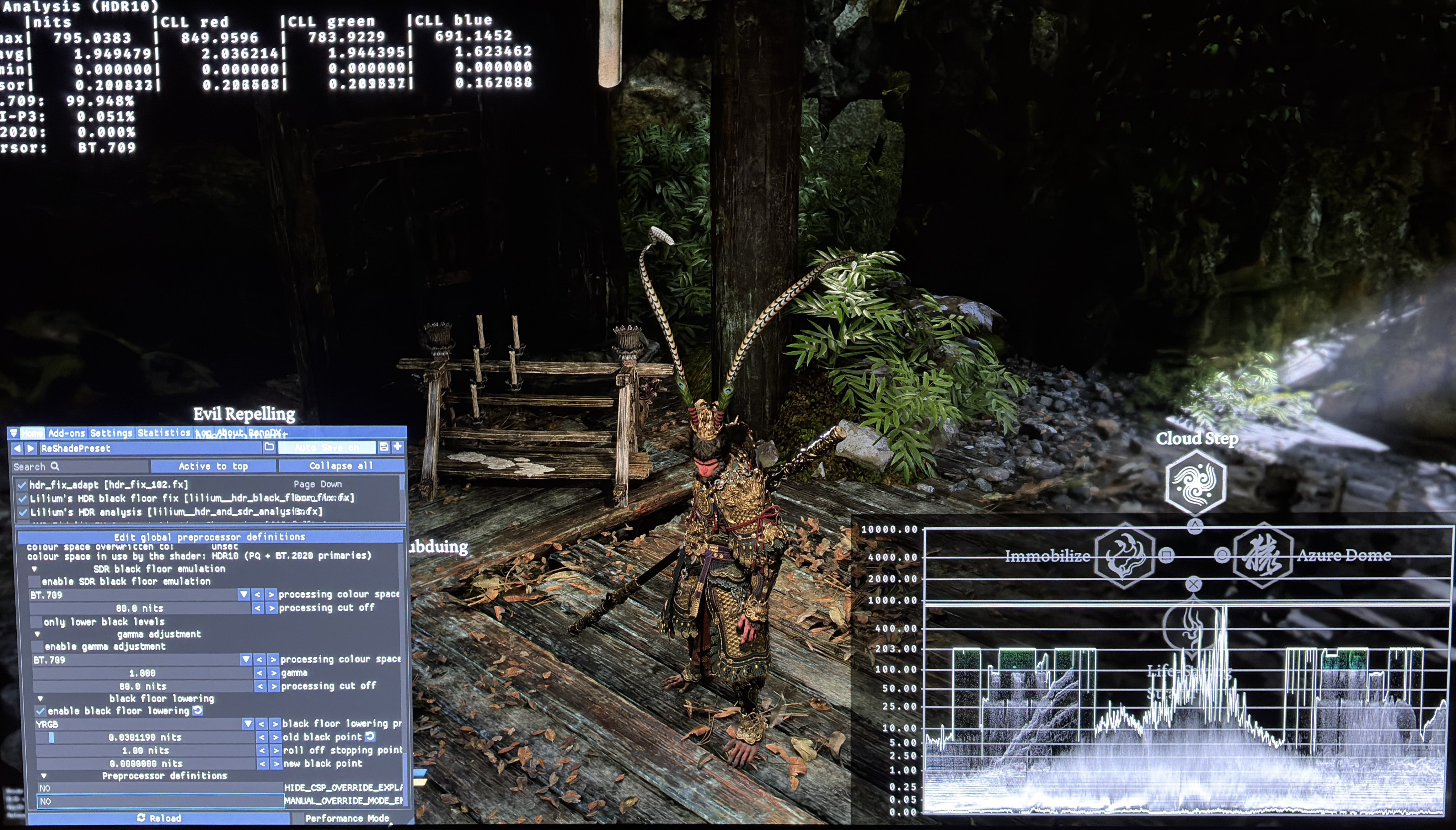Open the BT.709 dropdown under gamma adjustment
Screen dimensions: 1456x830
coord(142,660)
